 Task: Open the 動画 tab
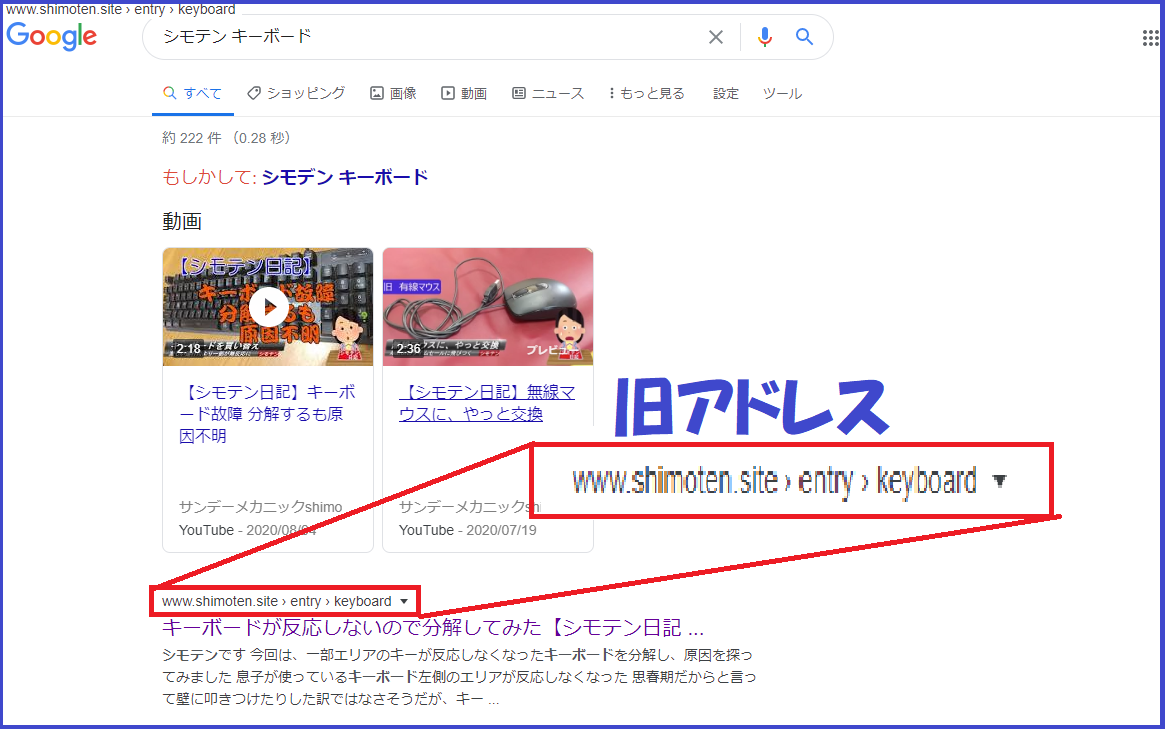click(464, 94)
